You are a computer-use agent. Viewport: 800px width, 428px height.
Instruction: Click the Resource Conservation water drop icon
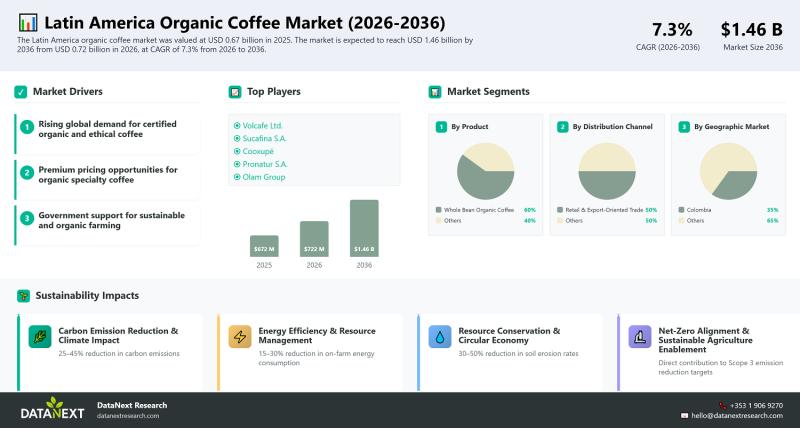click(440, 337)
